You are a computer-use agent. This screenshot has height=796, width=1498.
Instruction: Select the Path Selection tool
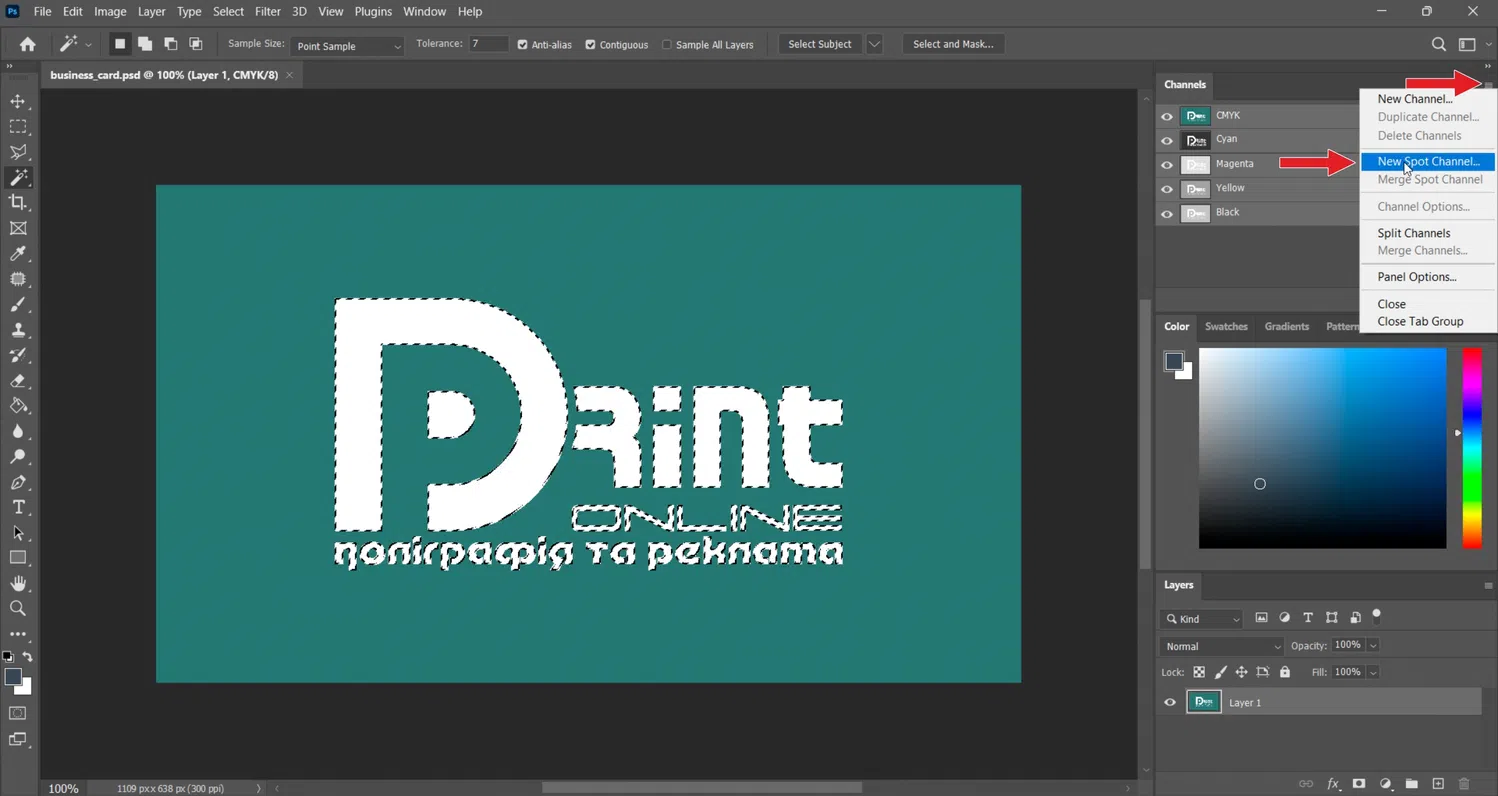[x=18, y=533]
